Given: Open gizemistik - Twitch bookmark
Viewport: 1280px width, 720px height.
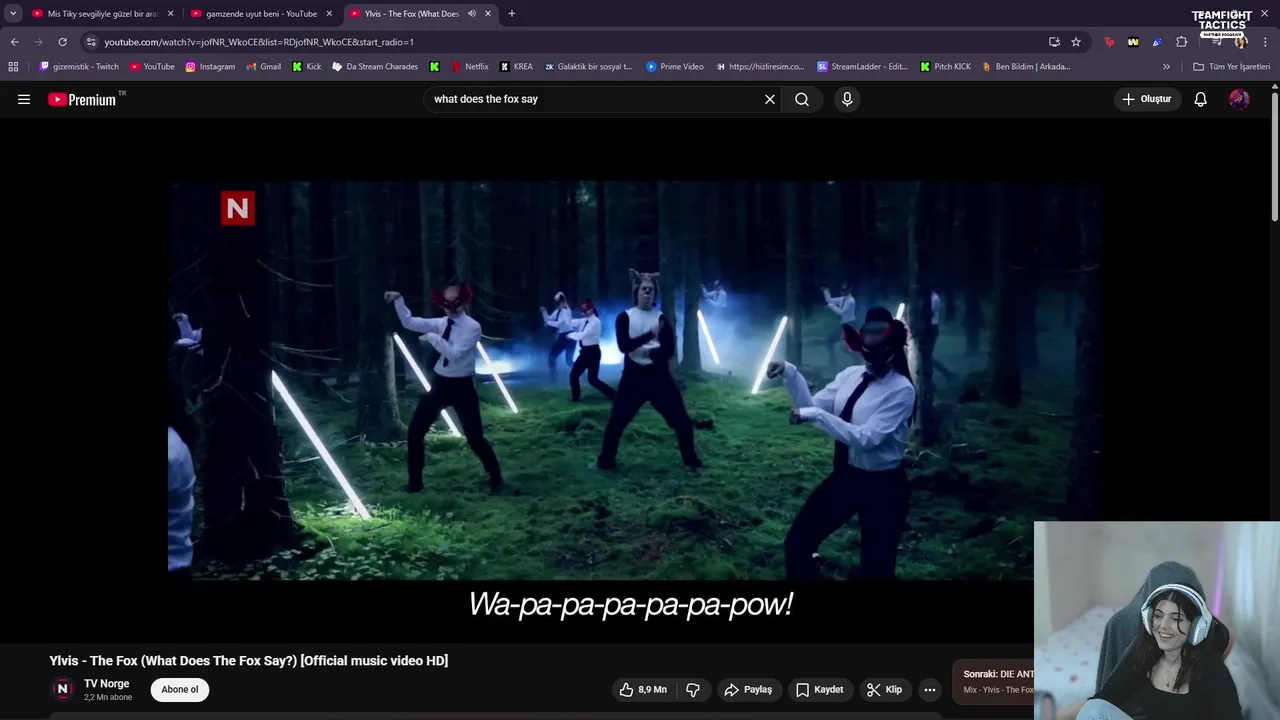Looking at the screenshot, I should click(x=79, y=67).
